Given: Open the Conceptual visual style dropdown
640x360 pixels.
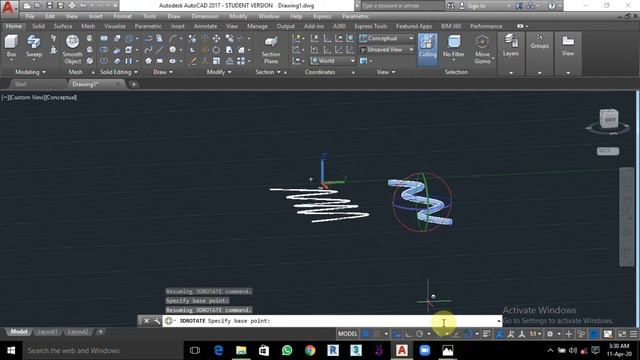Looking at the screenshot, I should coord(386,38).
